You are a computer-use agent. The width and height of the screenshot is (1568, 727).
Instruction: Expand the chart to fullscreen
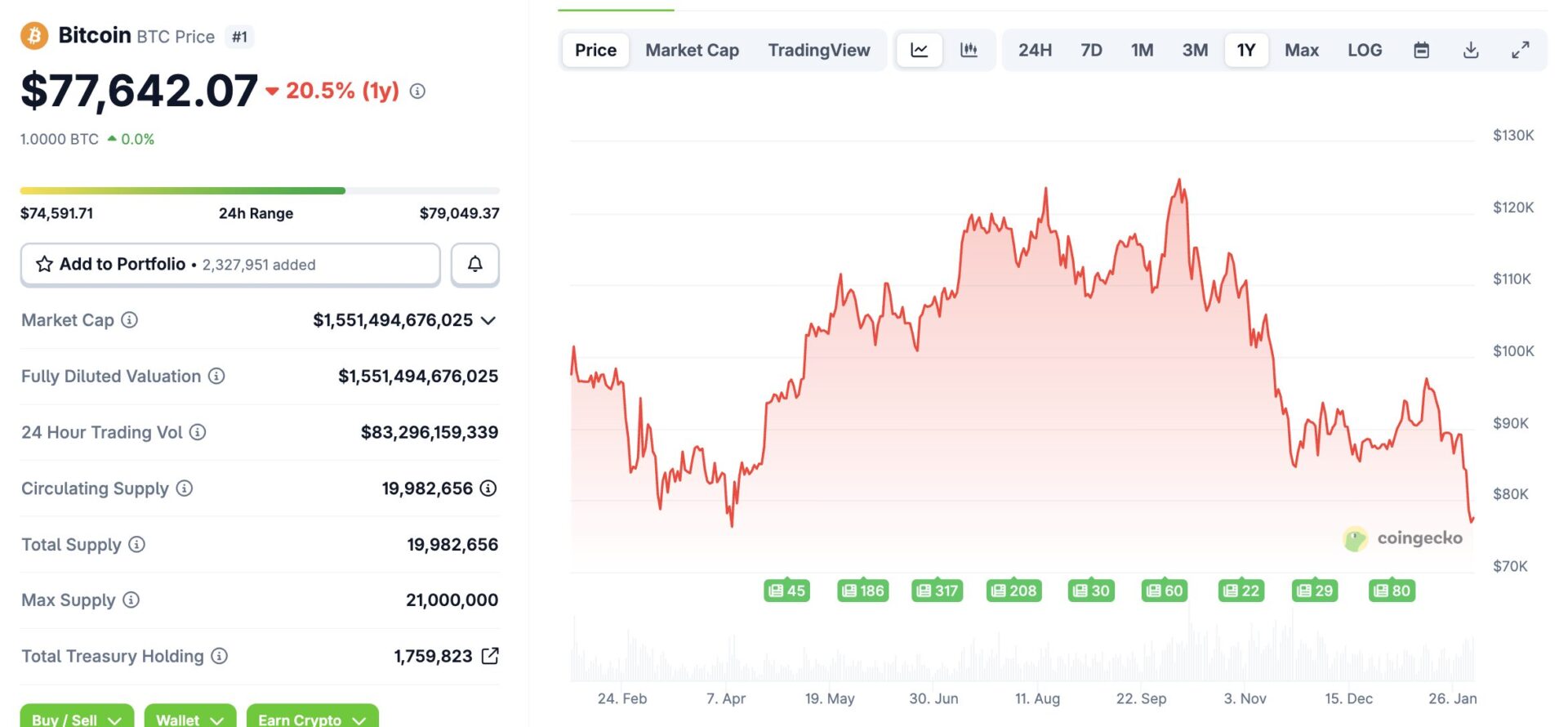1520,50
